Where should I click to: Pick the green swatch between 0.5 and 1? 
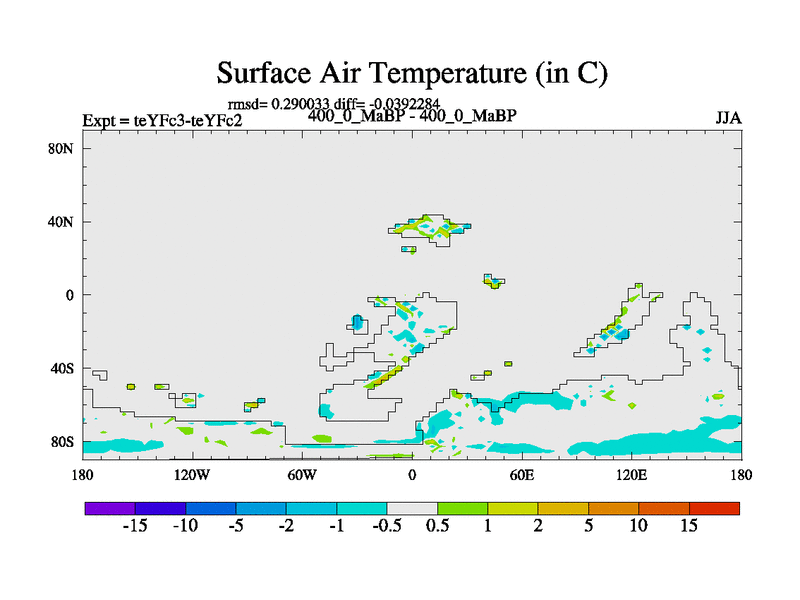click(x=462, y=508)
